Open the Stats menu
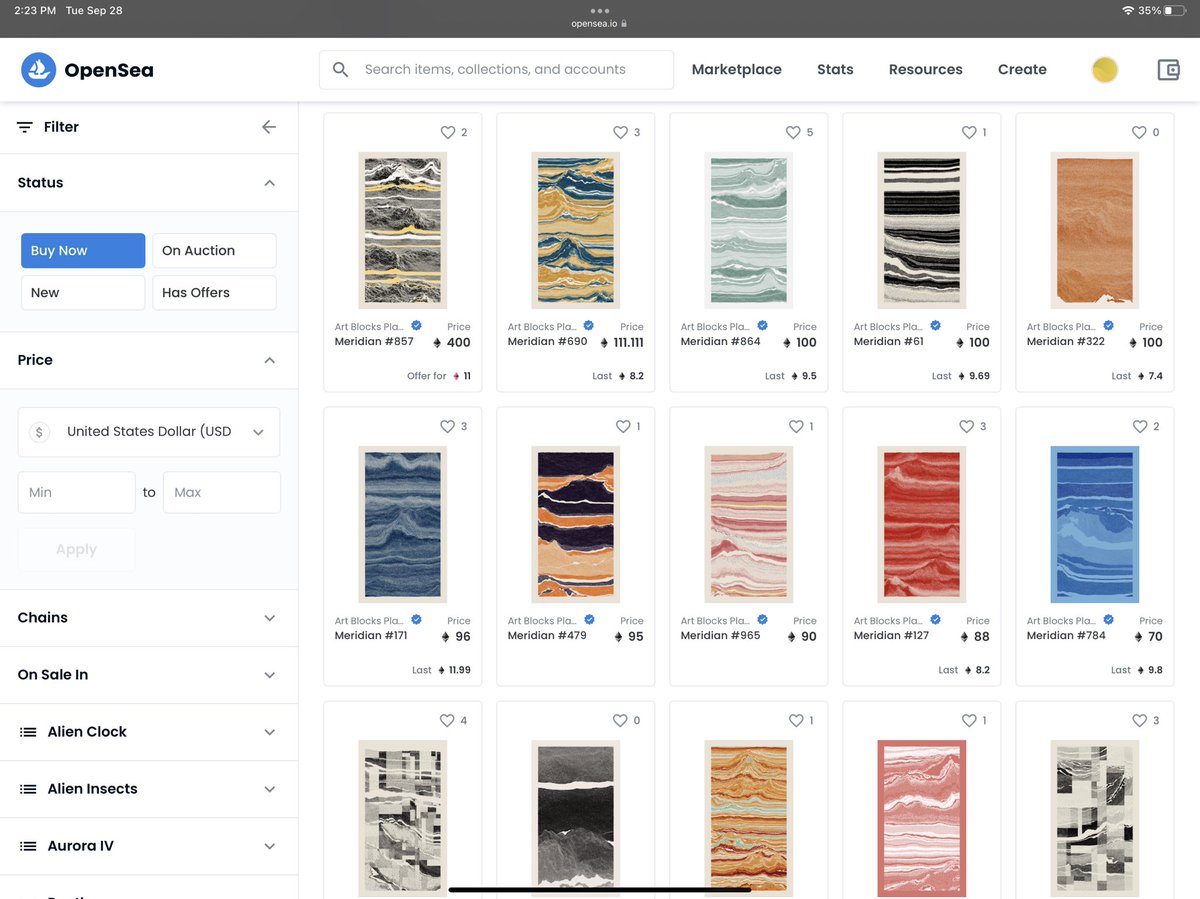The image size is (1200, 899). [835, 70]
